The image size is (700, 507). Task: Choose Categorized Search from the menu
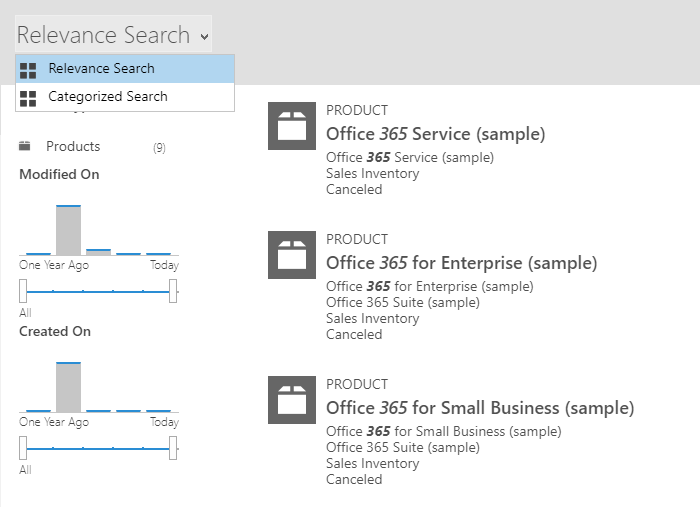[107, 97]
